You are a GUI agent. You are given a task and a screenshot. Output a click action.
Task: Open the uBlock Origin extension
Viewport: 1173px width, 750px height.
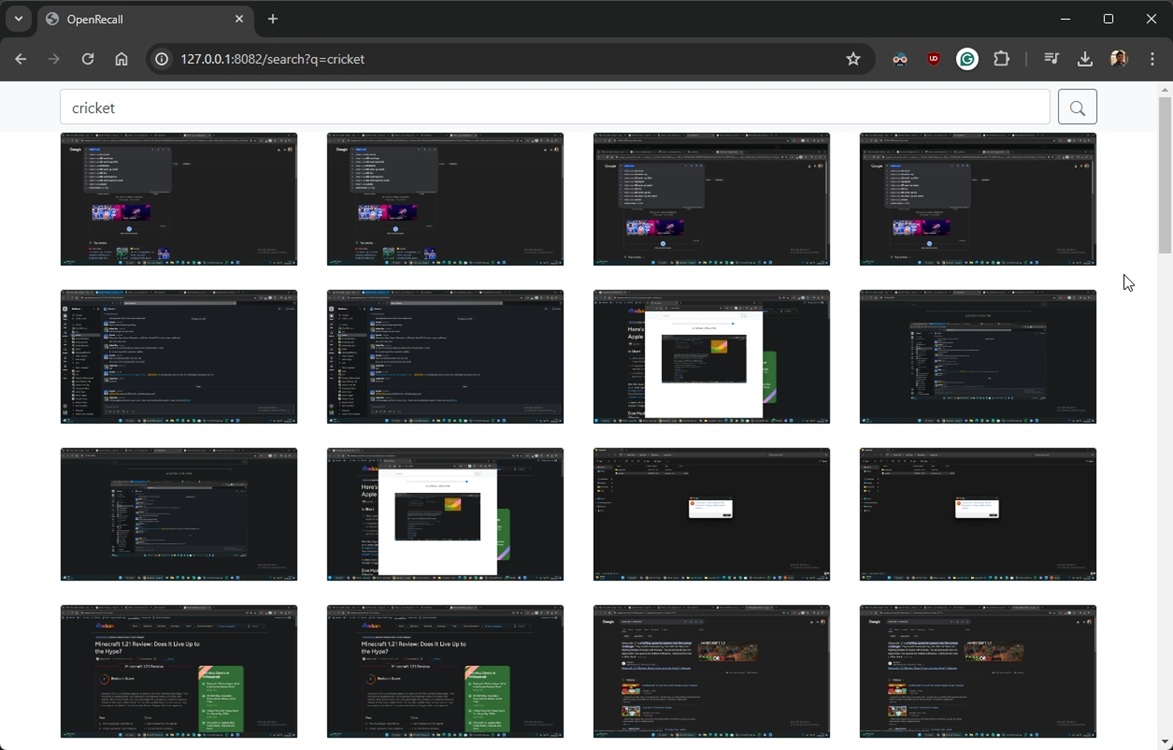(933, 59)
